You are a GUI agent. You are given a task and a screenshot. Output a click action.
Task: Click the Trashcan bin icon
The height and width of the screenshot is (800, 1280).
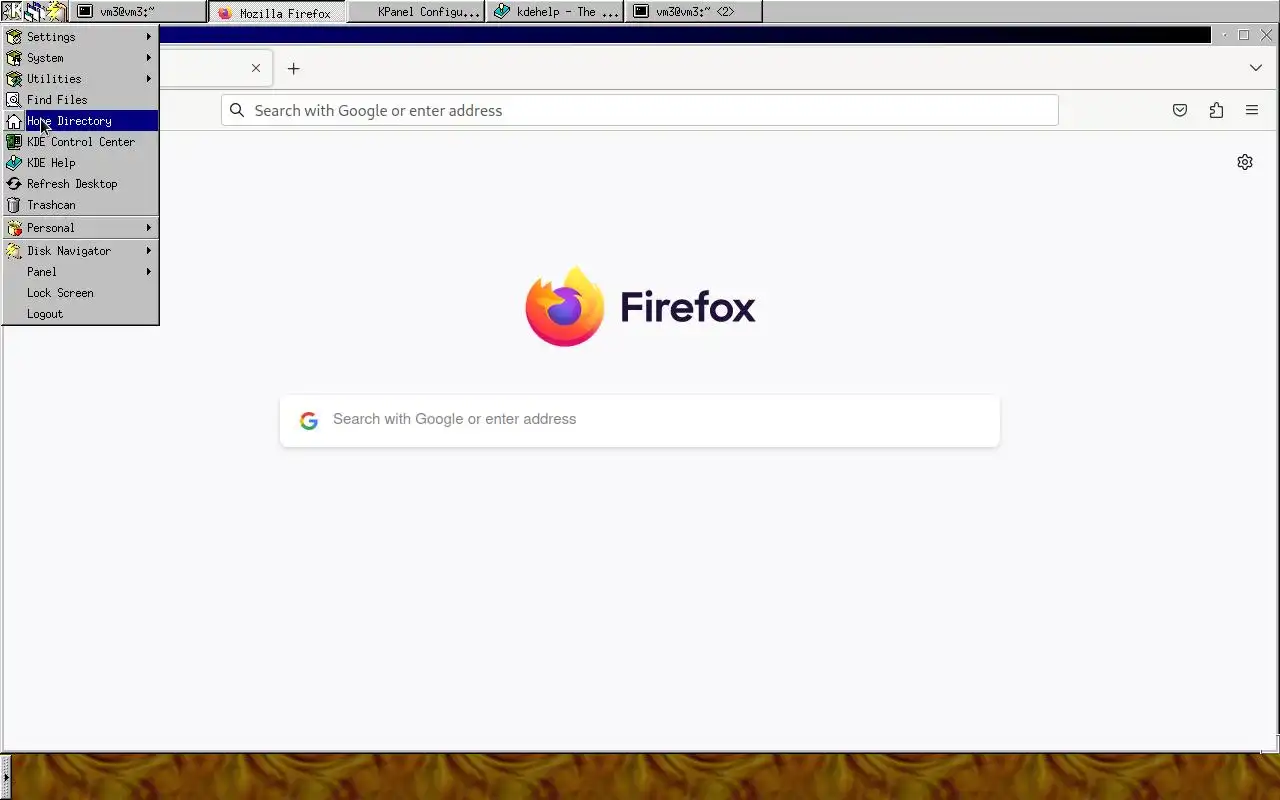point(14,205)
